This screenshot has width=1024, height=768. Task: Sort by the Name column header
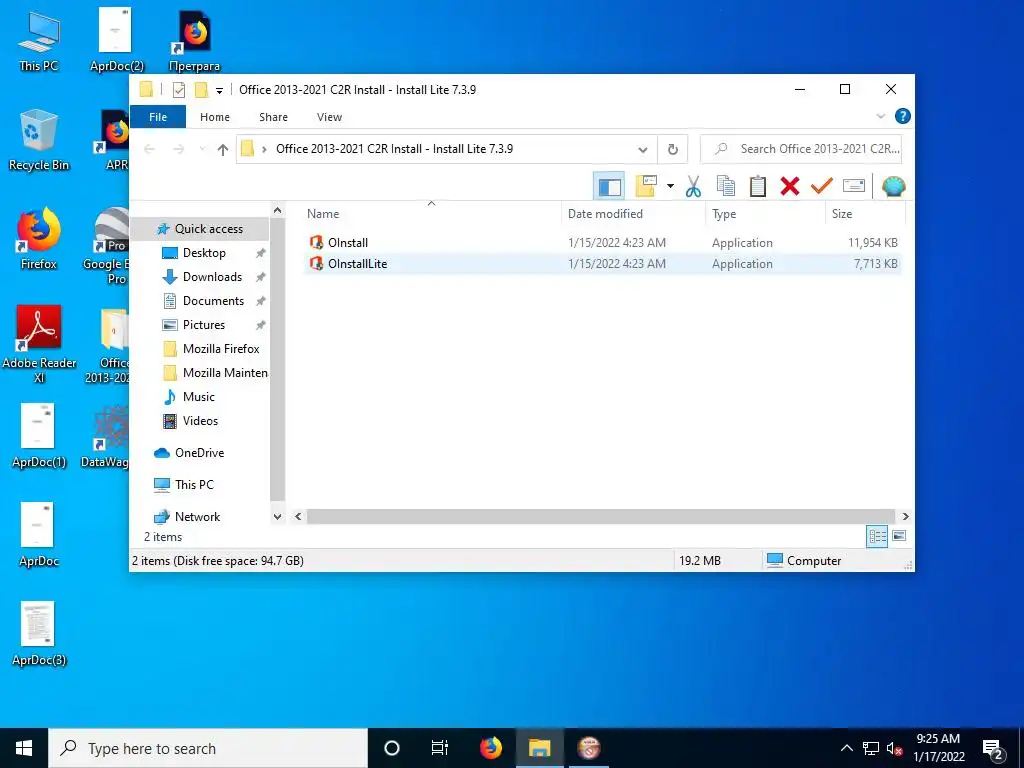pyautogui.click(x=323, y=214)
